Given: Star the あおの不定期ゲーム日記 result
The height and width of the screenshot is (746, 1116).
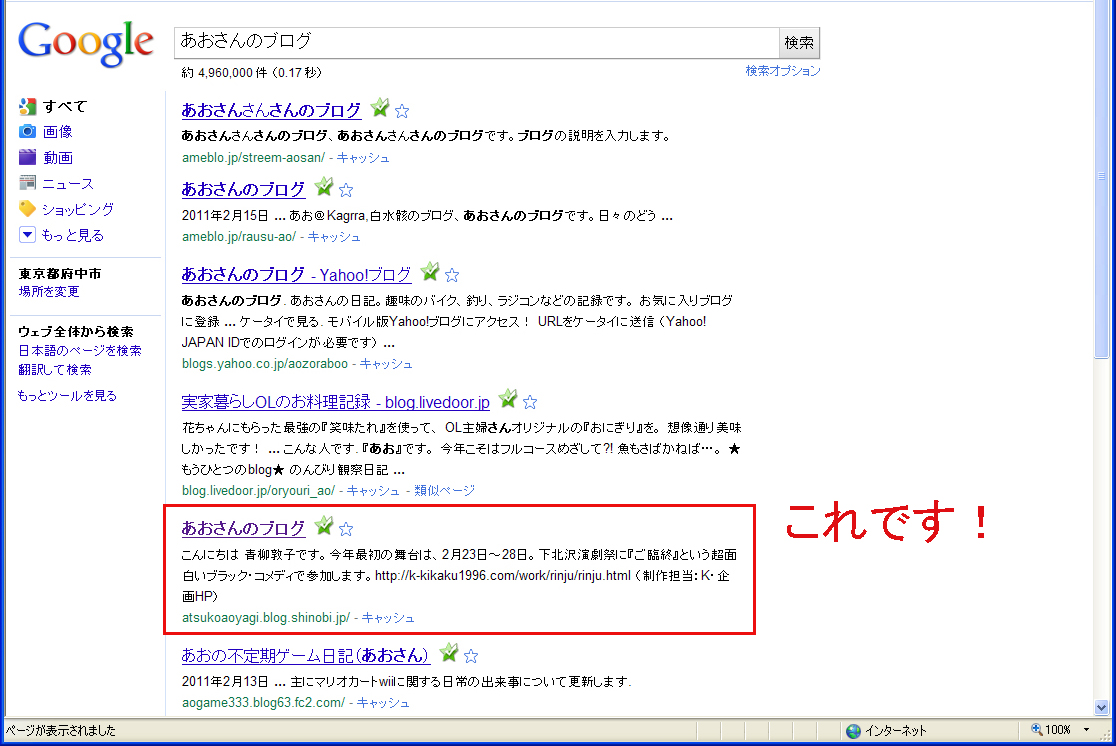Looking at the screenshot, I should tap(470, 656).
